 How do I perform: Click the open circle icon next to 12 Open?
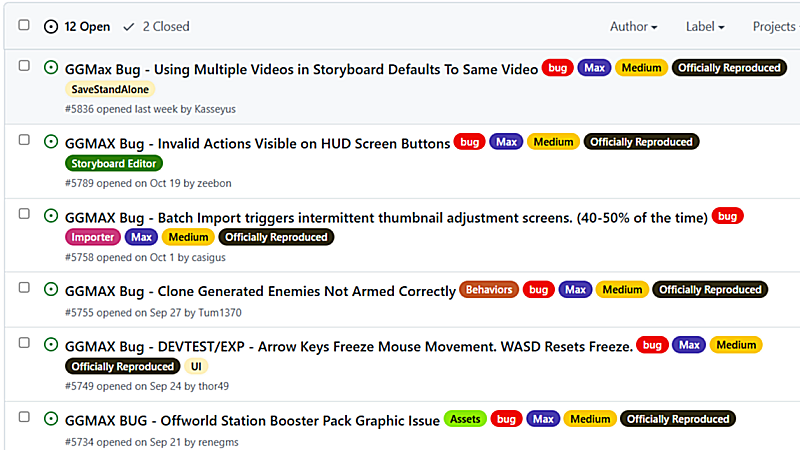[51, 27]
